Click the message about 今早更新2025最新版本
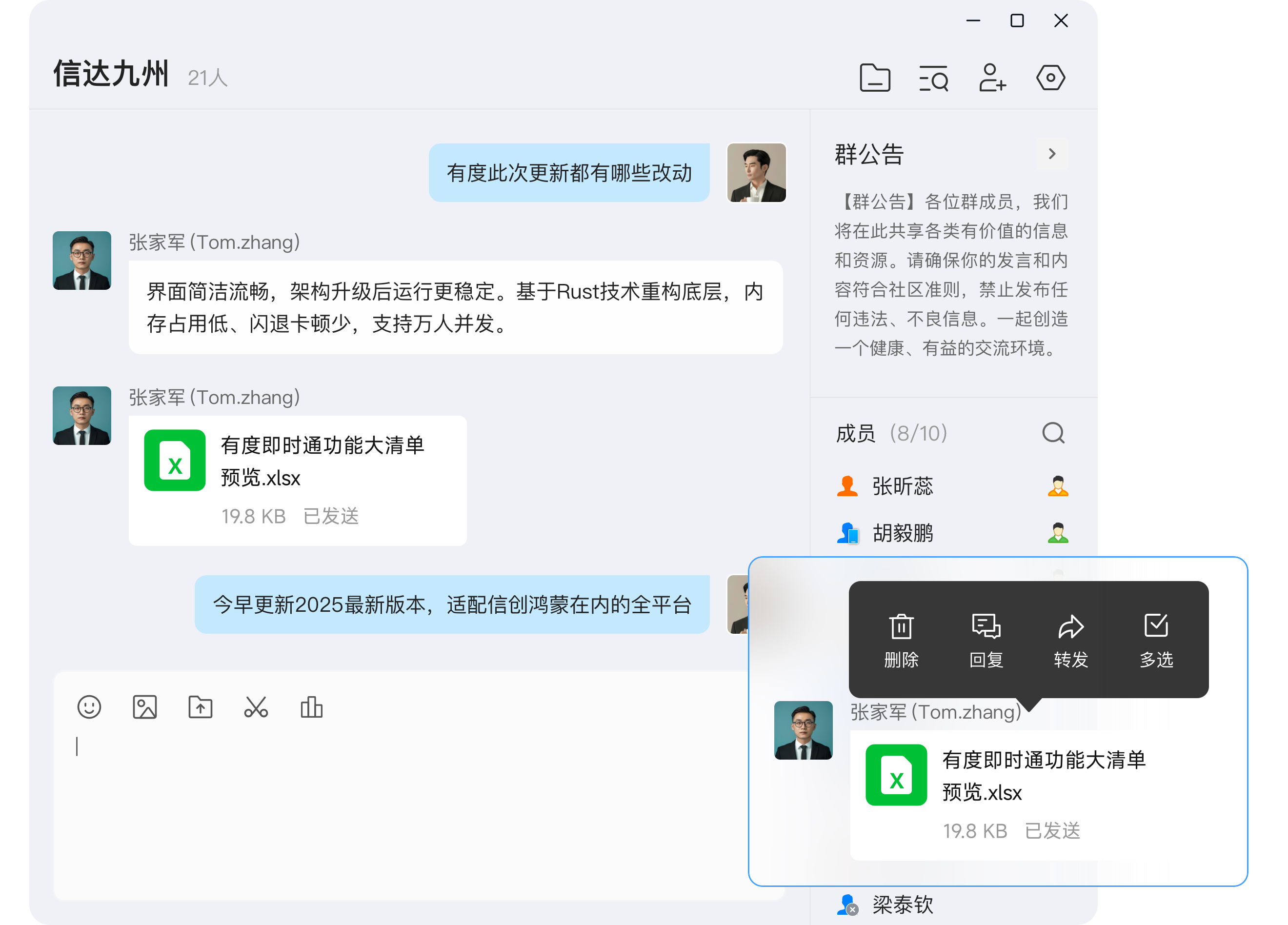 [x=452, y=605]
